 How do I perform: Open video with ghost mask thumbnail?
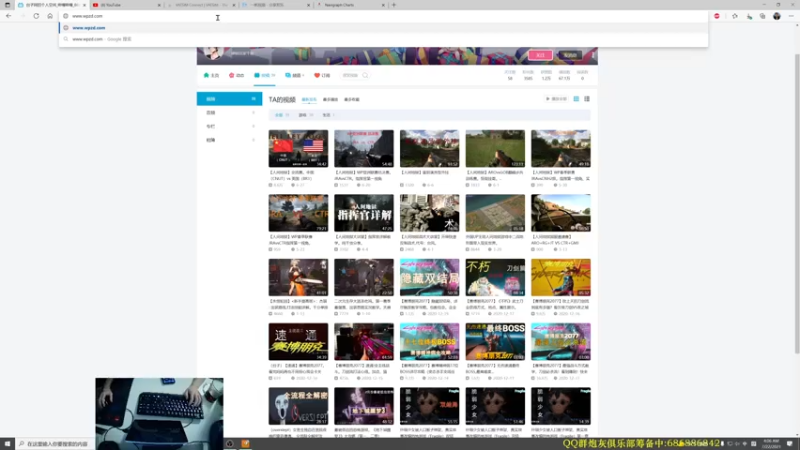click(x=298, y=406)
